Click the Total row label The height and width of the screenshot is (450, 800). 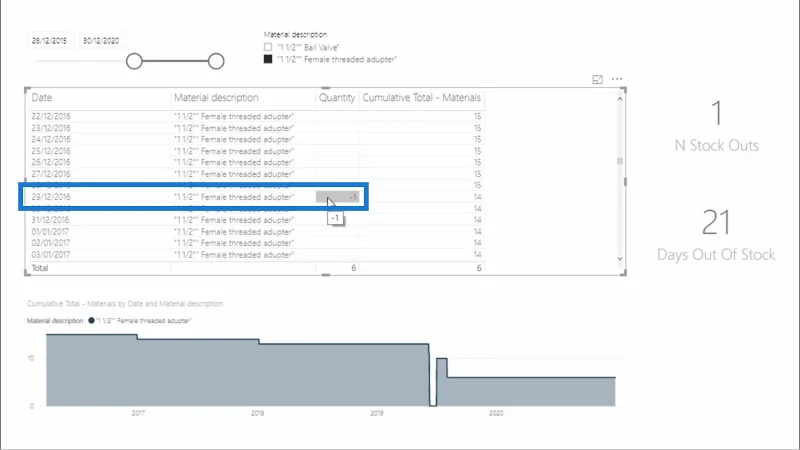40,268
